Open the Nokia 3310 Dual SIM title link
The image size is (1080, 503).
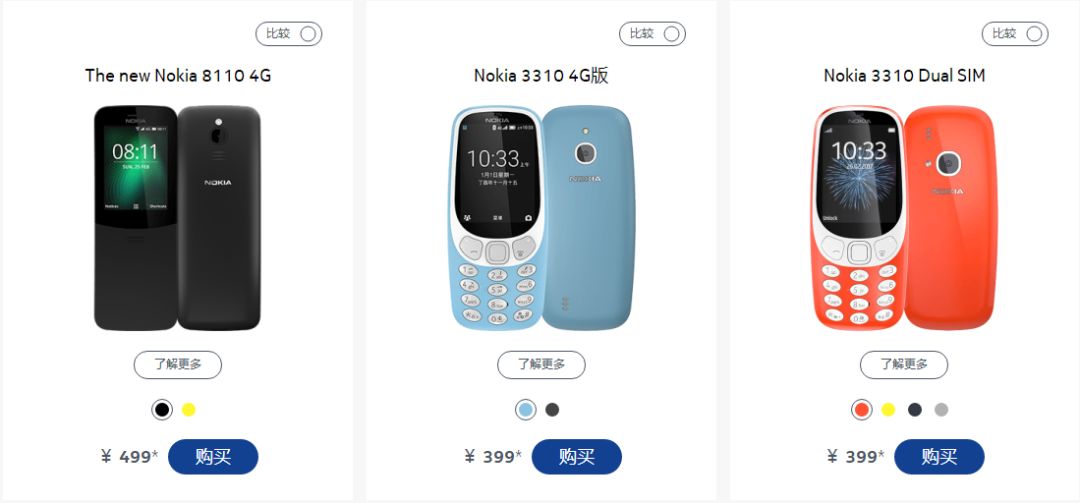[904, 75]
